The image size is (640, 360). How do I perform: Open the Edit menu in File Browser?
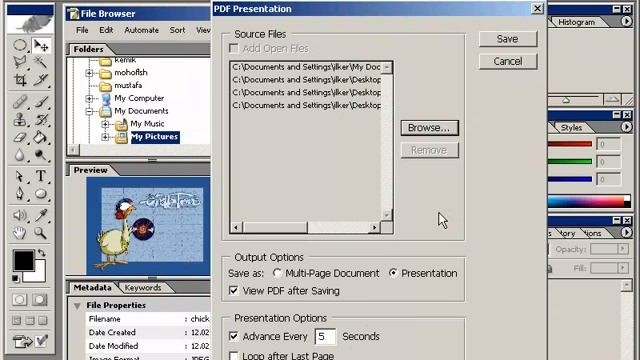[x=106, y=30]
